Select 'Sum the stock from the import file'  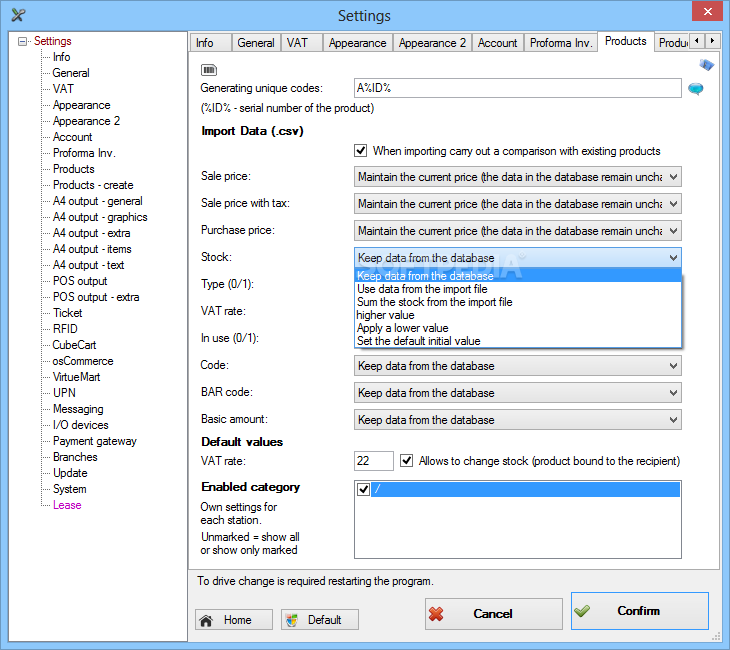tap(518, 302)
